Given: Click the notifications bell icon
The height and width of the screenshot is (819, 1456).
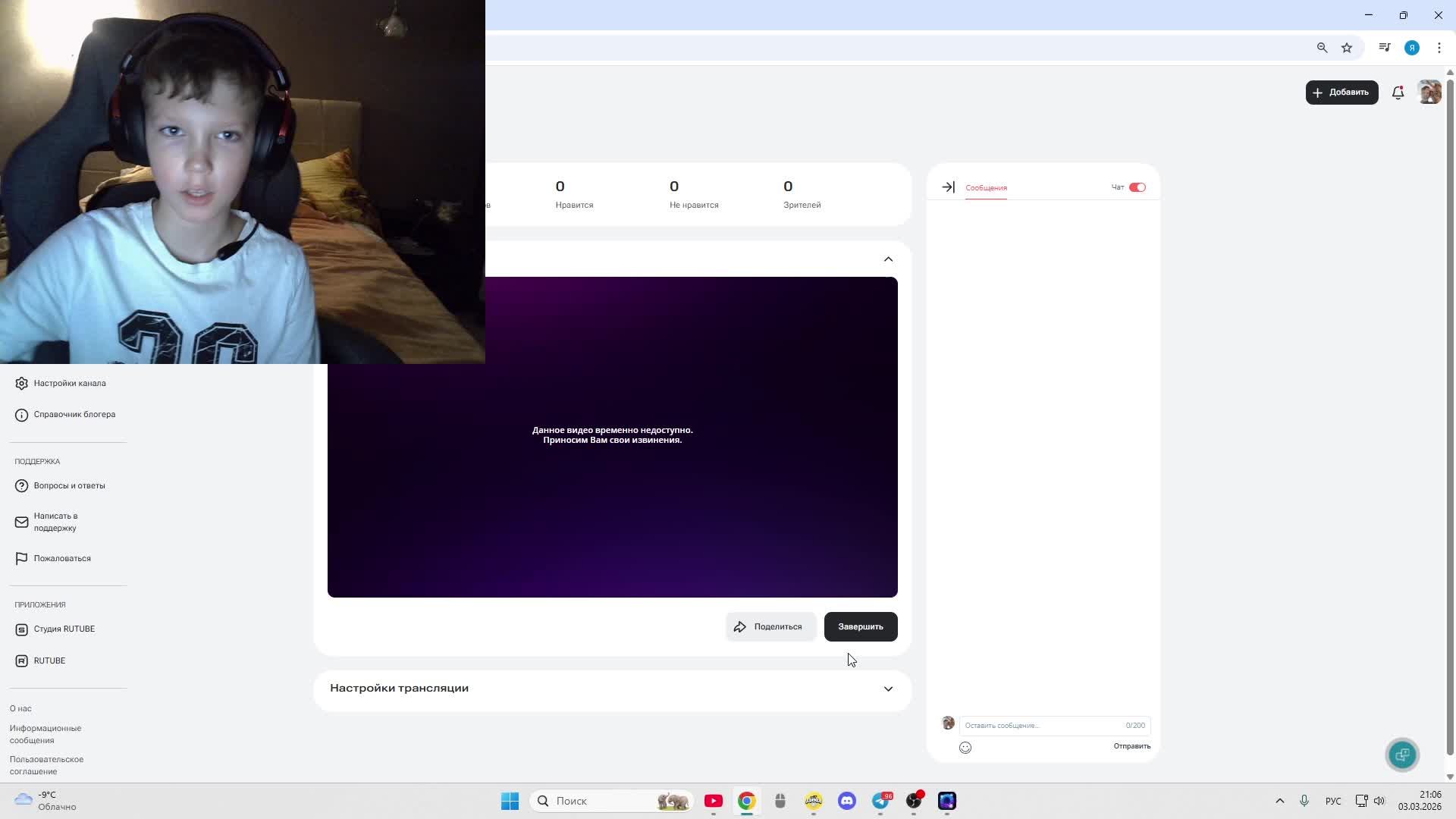Looking at the screenshot, I should pos(1398,93).
